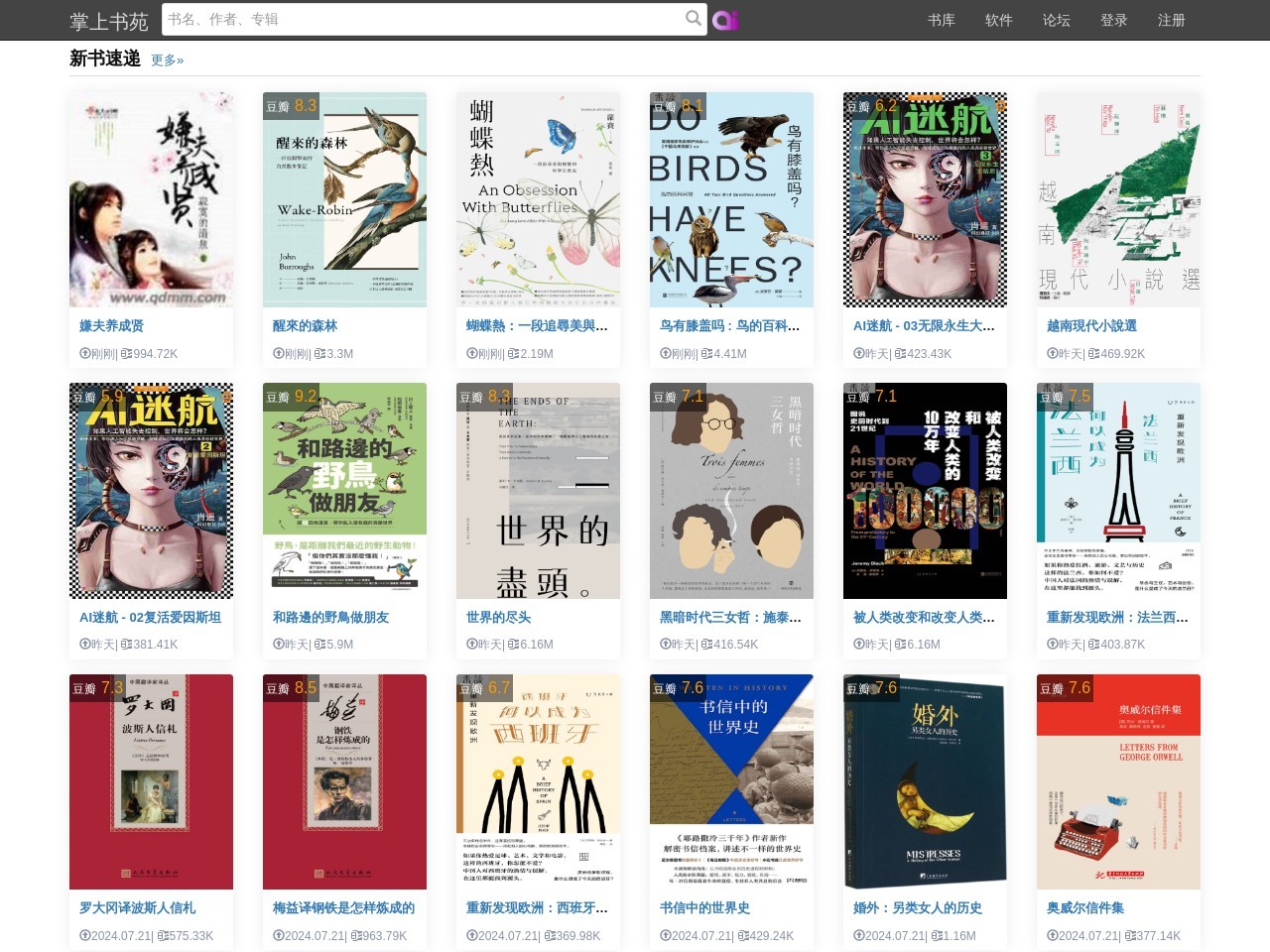Open the 世界的尽头 title link
The height and width of the screenshot is (952, 1270).
click(498, 617)
